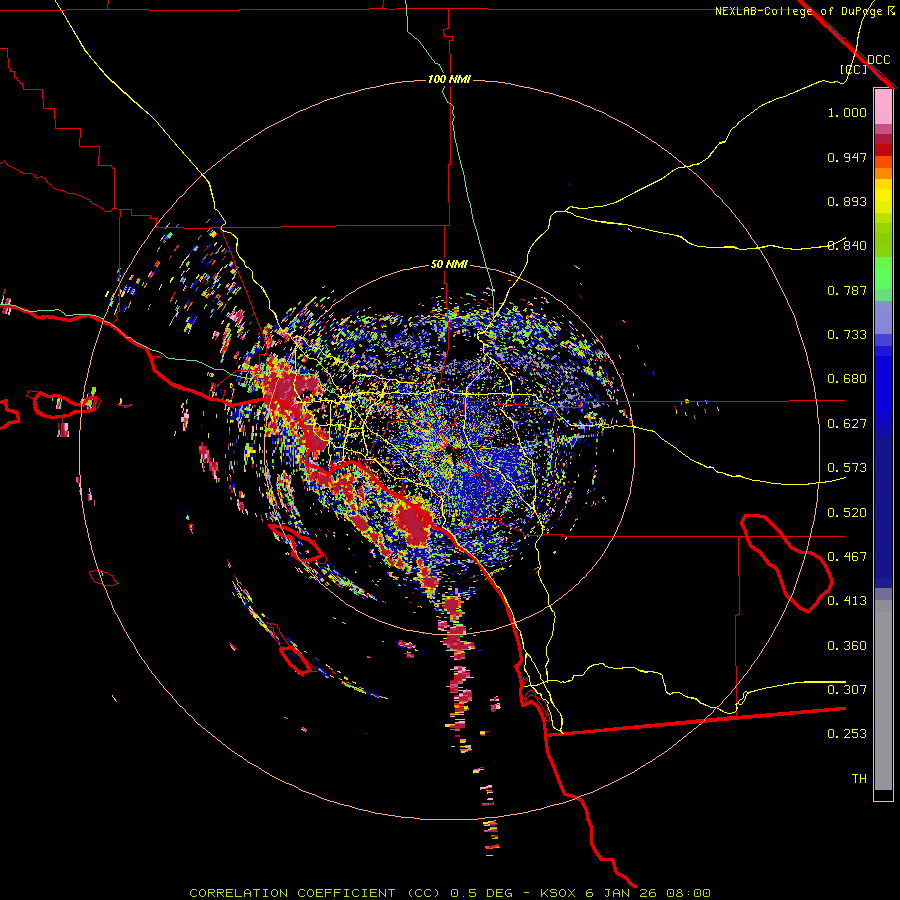Pick the lavender segment of the color bar
The image size is (900, 900).
point(883,318)
